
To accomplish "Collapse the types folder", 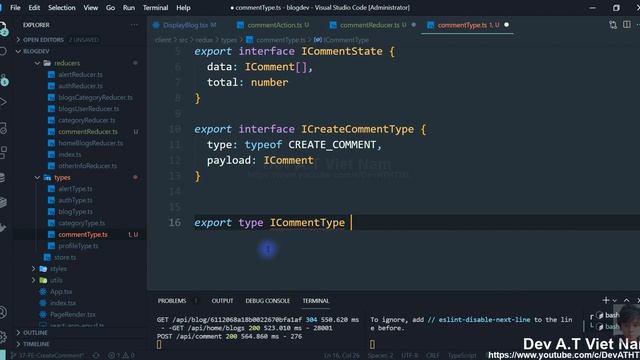I will (37, 178).
